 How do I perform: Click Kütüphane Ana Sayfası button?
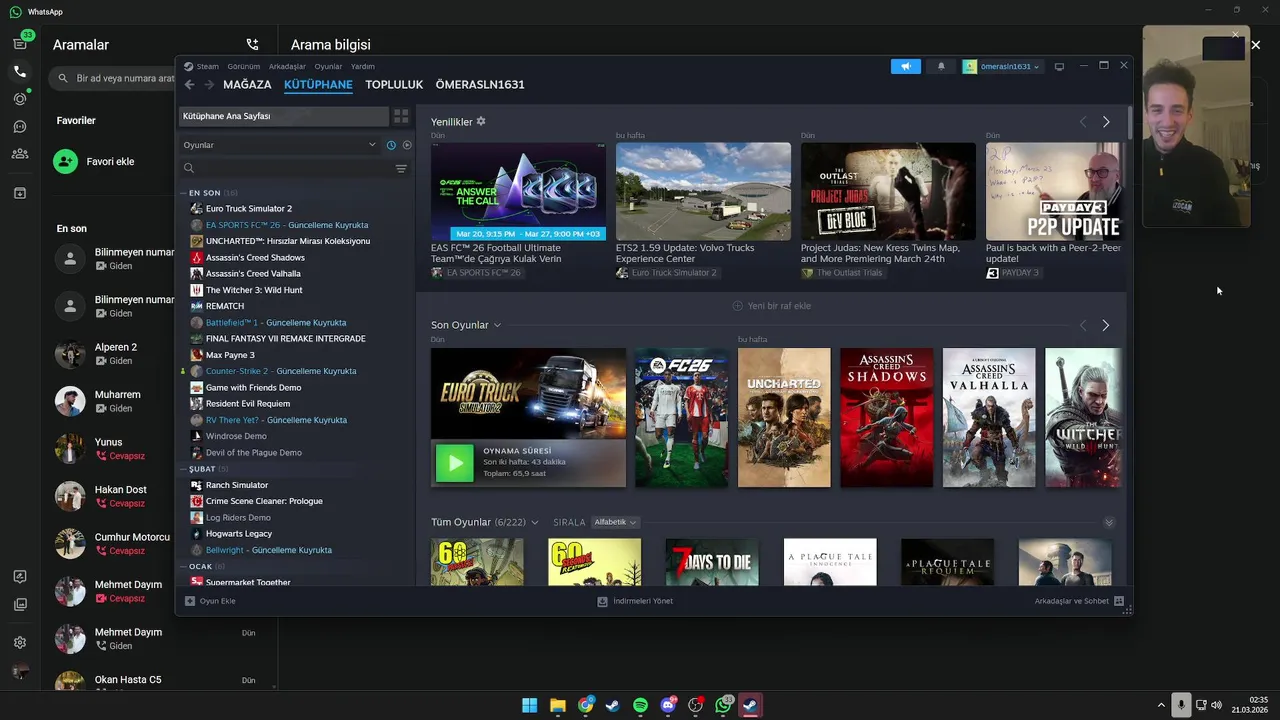283,116
